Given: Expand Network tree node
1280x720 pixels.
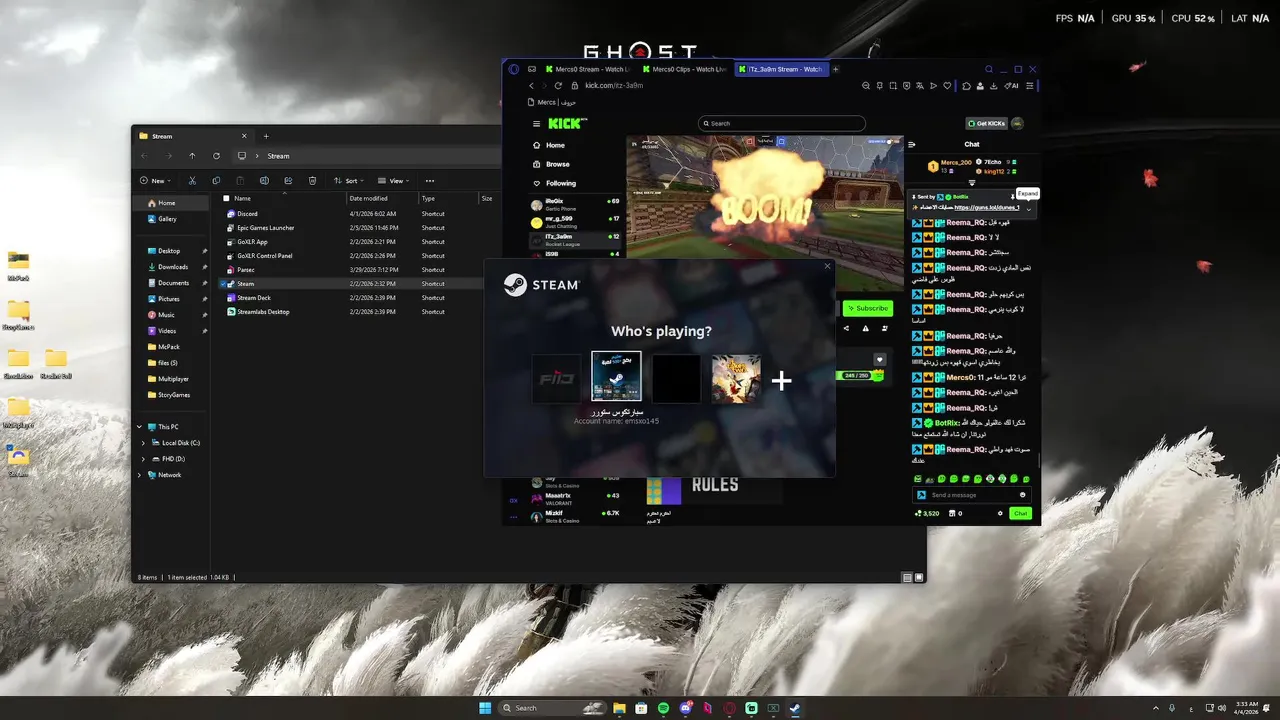Looking at the screenshot, I should coord(139,475).
